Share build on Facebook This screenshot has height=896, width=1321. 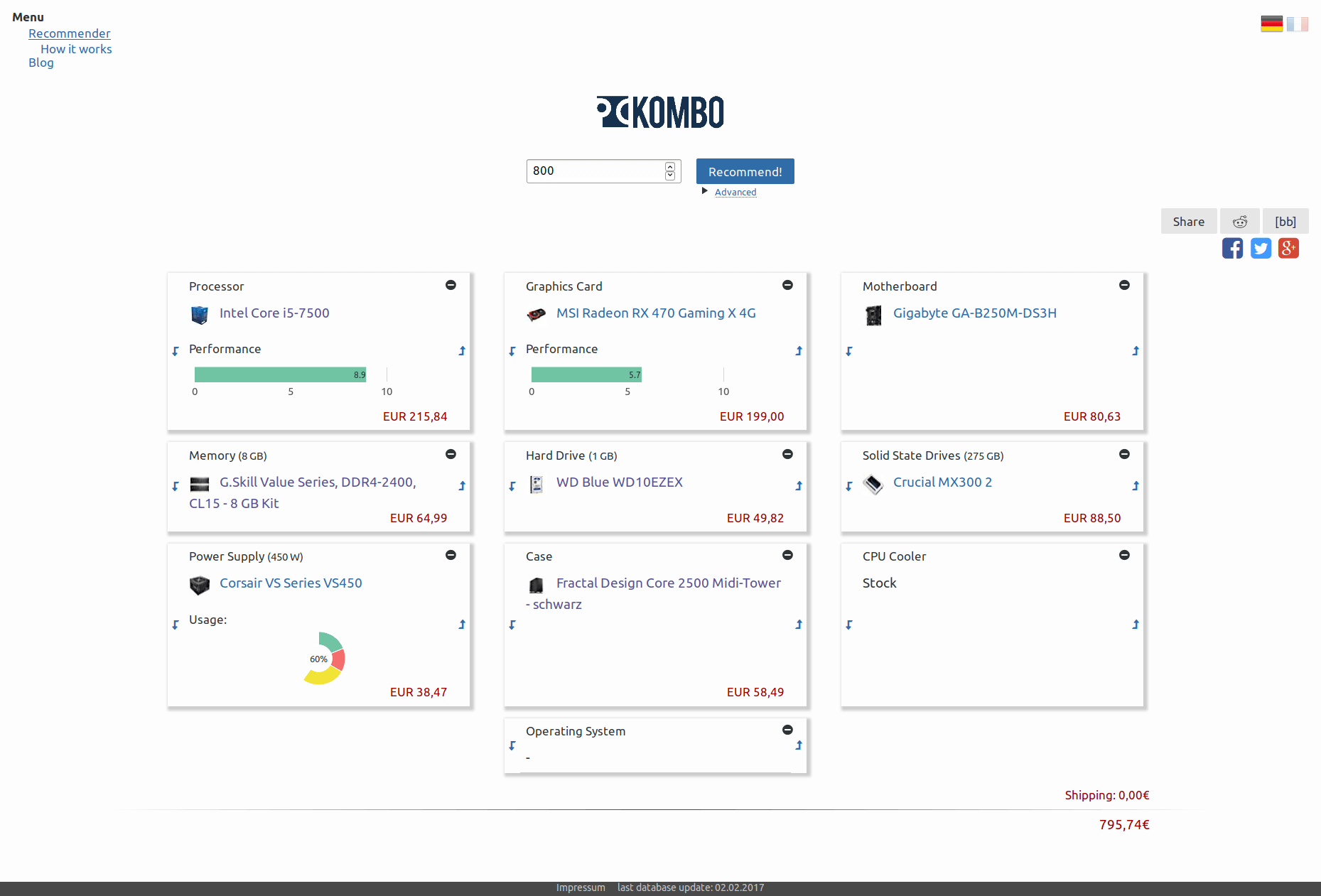tap(1233, 248)
